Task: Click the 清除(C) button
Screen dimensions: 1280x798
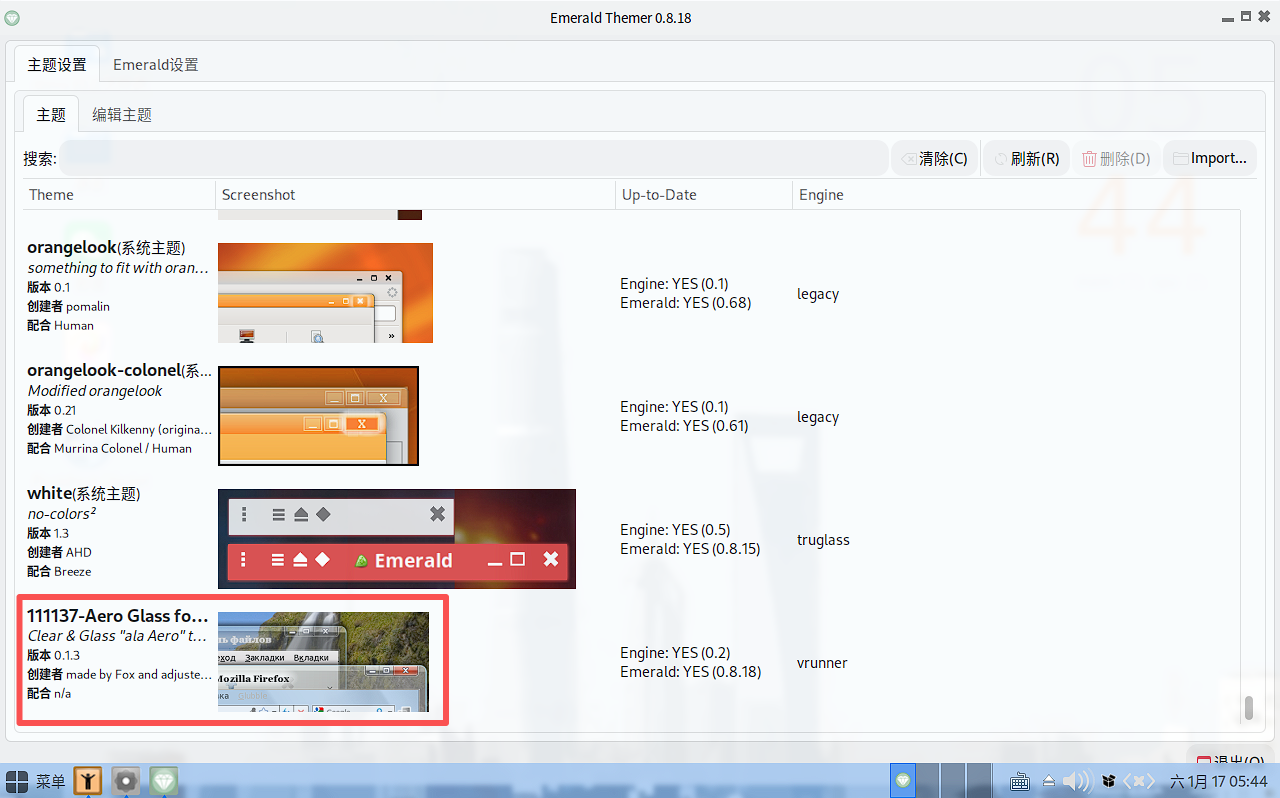Action: [x=934, y=158]
